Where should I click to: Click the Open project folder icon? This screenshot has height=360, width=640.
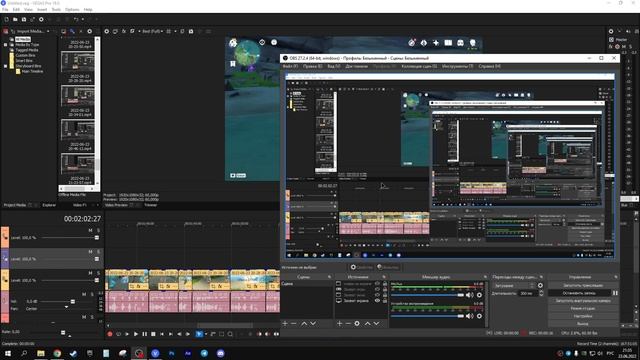tap(15, 19)
